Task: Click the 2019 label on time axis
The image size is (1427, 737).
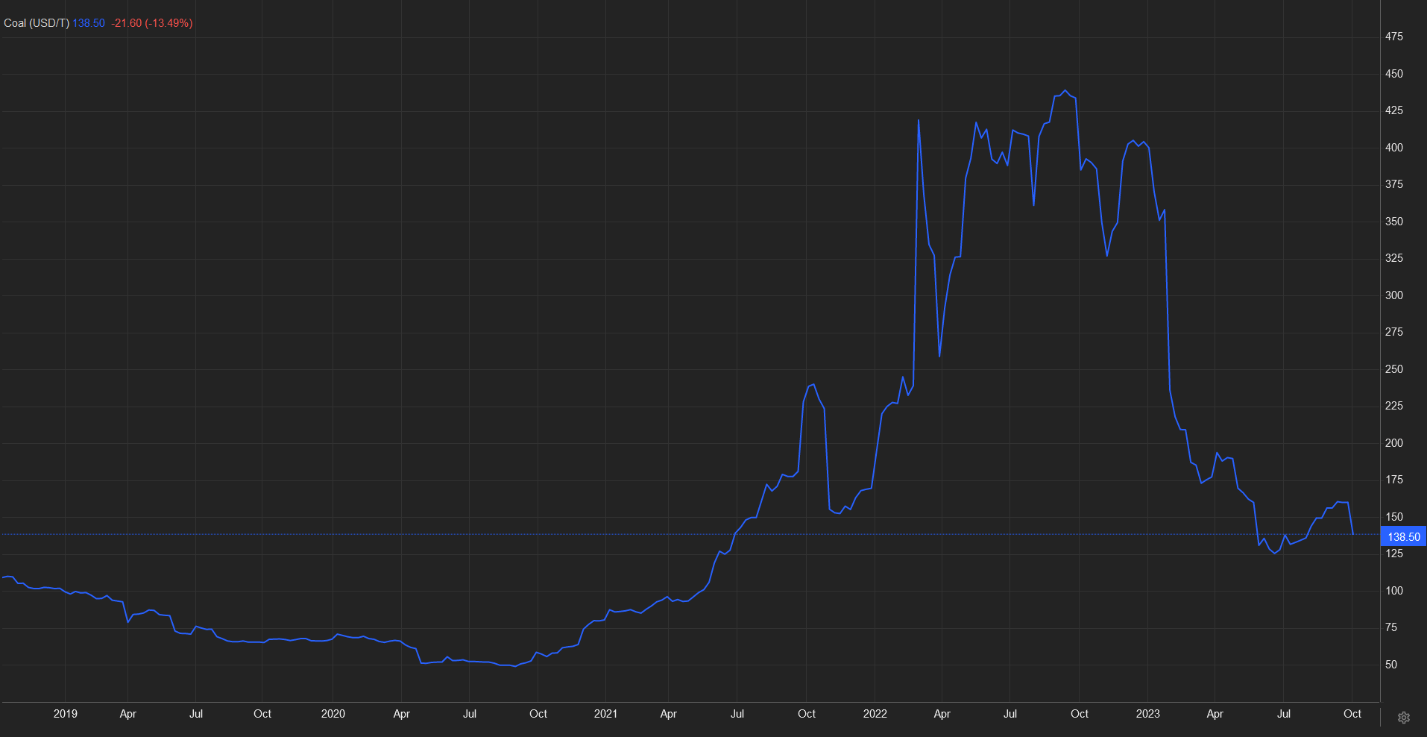Action: click(x=65, y=714)
